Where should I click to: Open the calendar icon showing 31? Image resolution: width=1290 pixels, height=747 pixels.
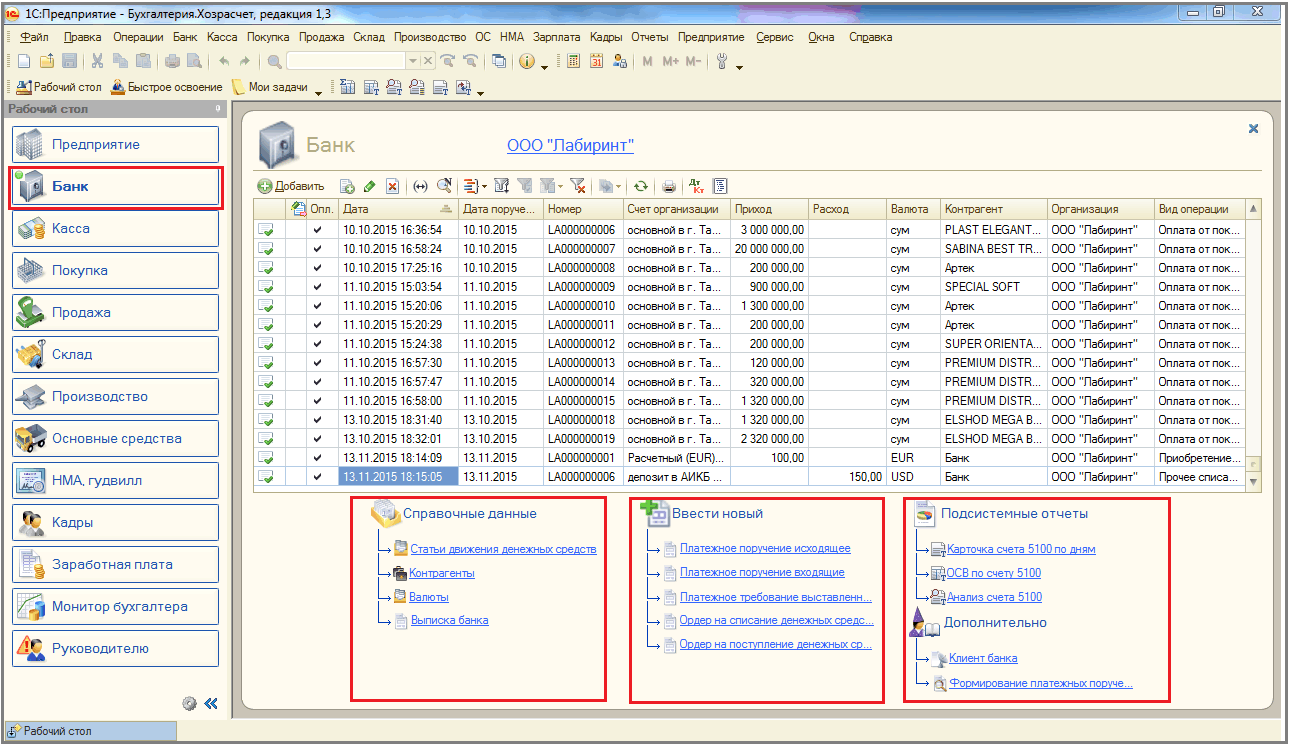pyautogui.click(x=597, y=61)
